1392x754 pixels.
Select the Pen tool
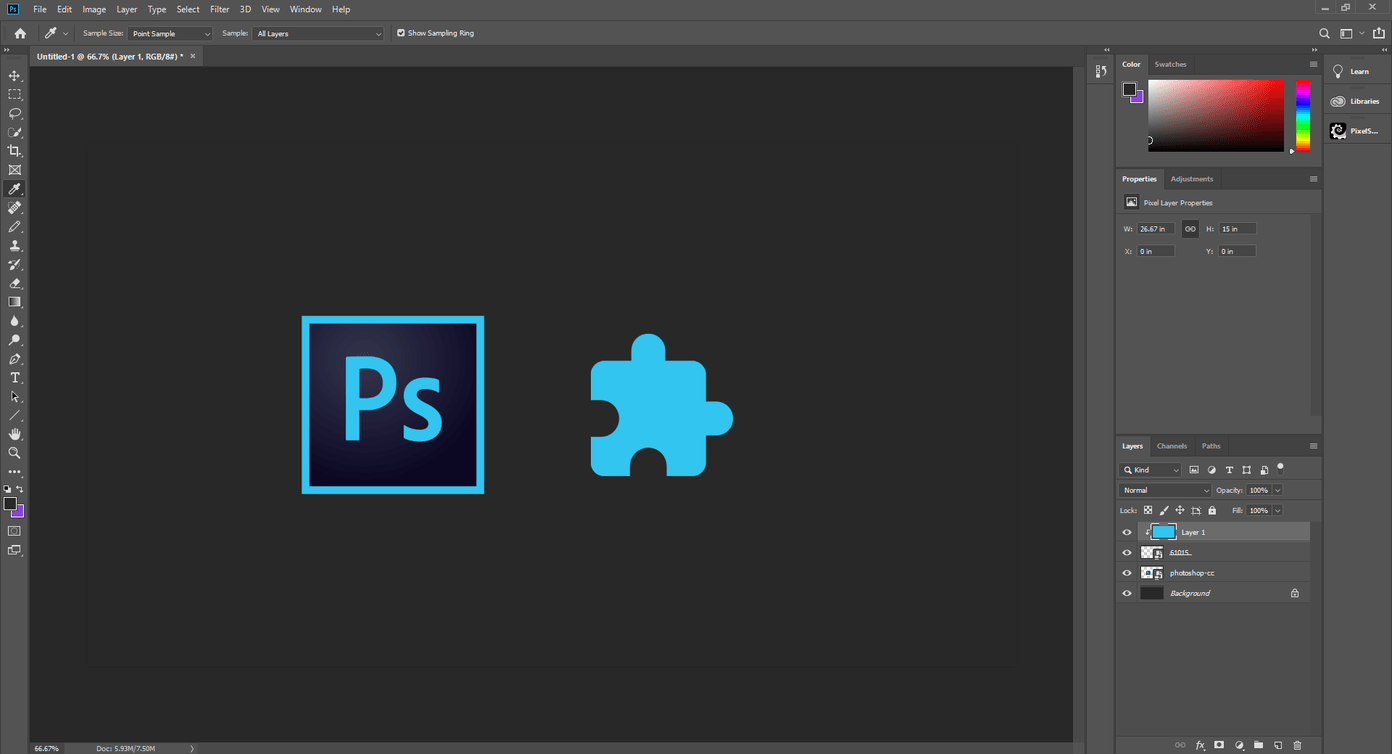point(15,359)
